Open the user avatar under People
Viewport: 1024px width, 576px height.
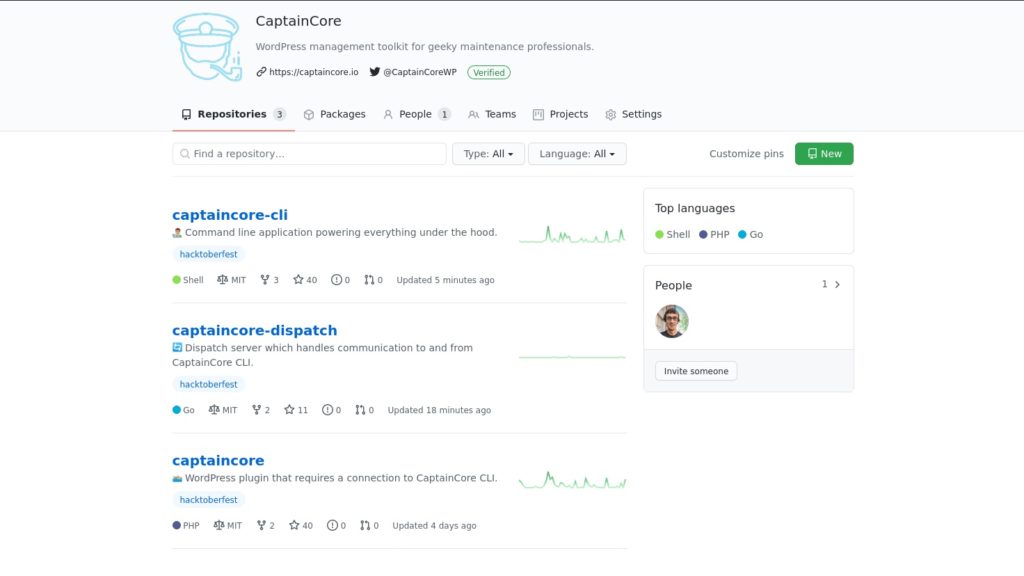(672, 321)
